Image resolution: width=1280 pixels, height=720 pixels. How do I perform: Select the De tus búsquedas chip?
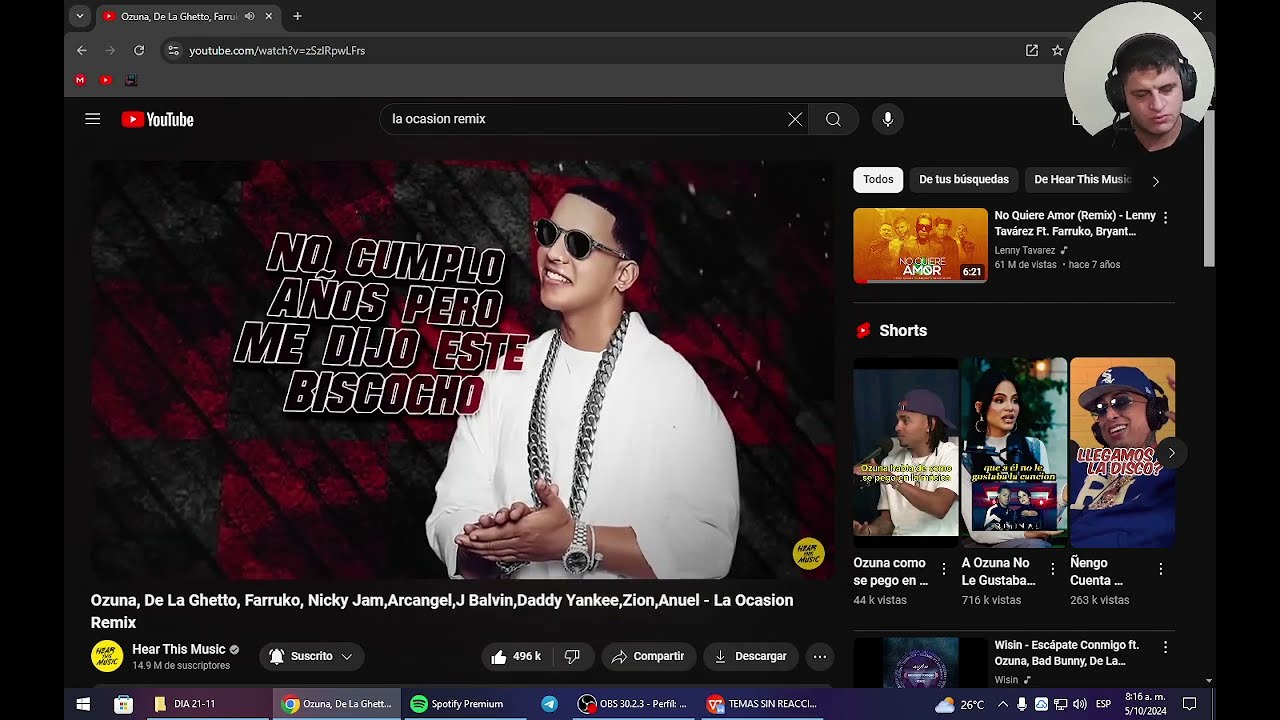pos(964,179)
